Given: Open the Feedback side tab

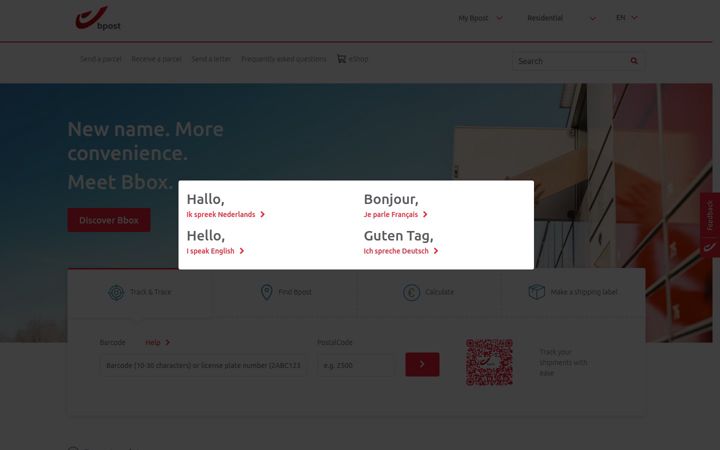Looking at the screenshot, I should click(710, 215).
